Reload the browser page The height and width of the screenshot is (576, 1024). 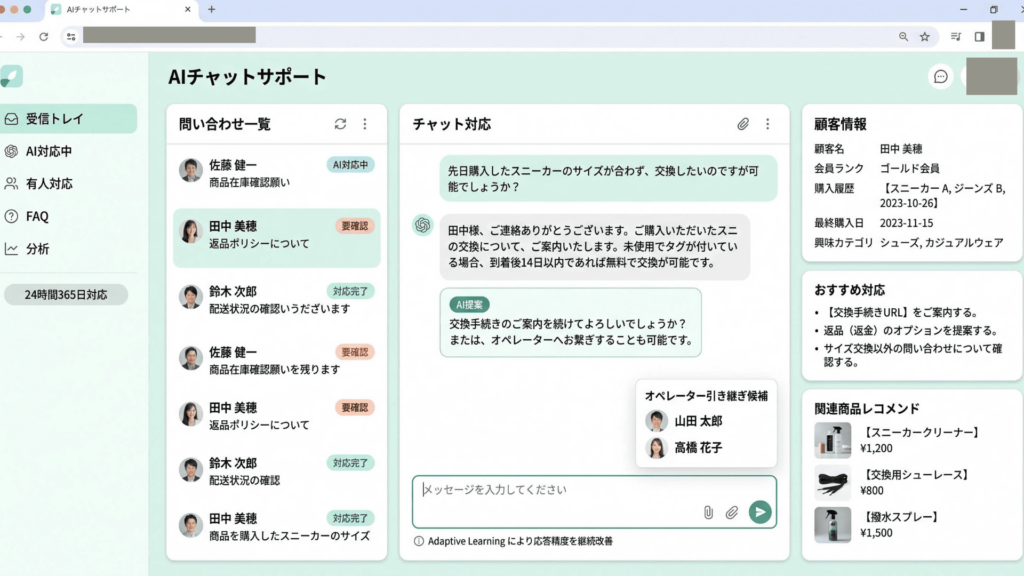44,37
